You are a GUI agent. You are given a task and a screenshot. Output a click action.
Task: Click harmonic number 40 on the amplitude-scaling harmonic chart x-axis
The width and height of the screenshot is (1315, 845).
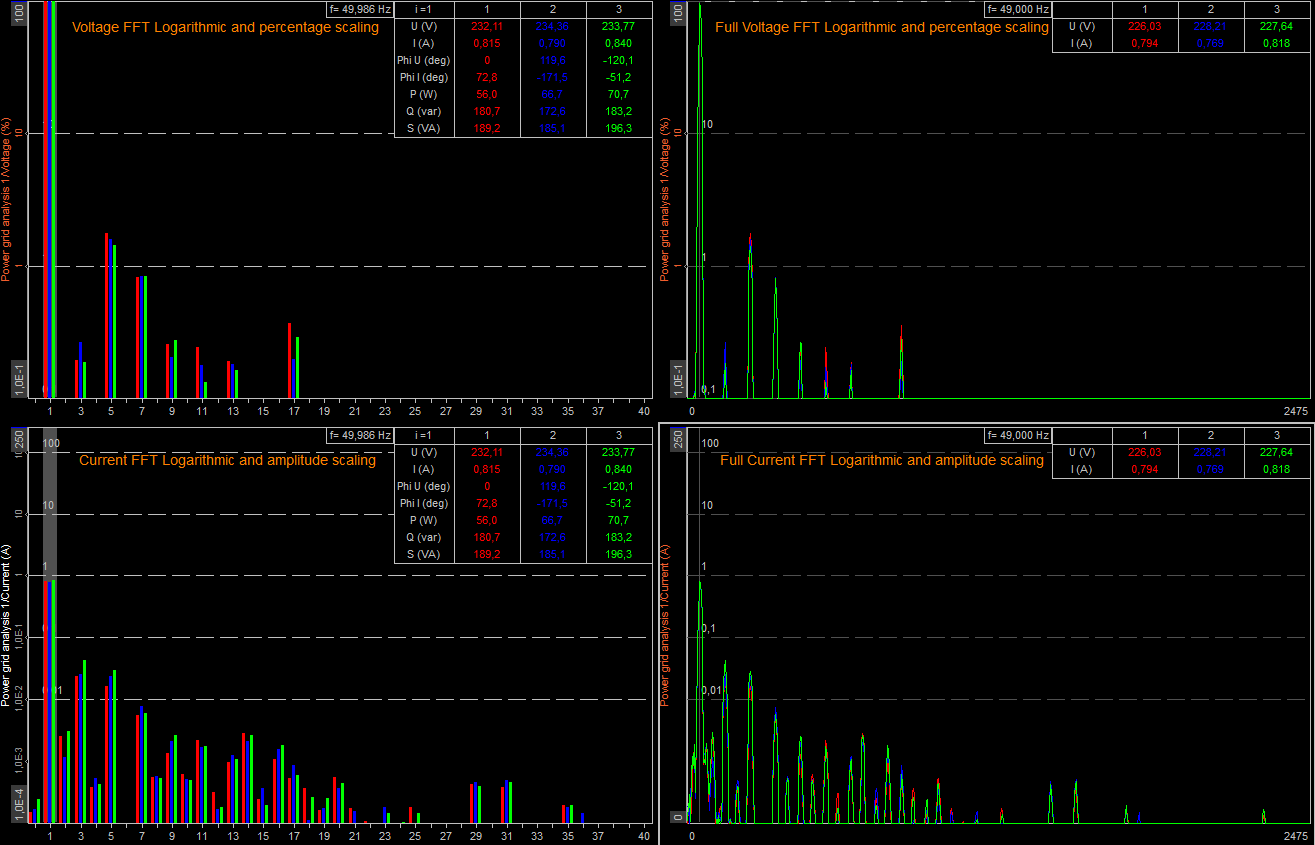644,835
